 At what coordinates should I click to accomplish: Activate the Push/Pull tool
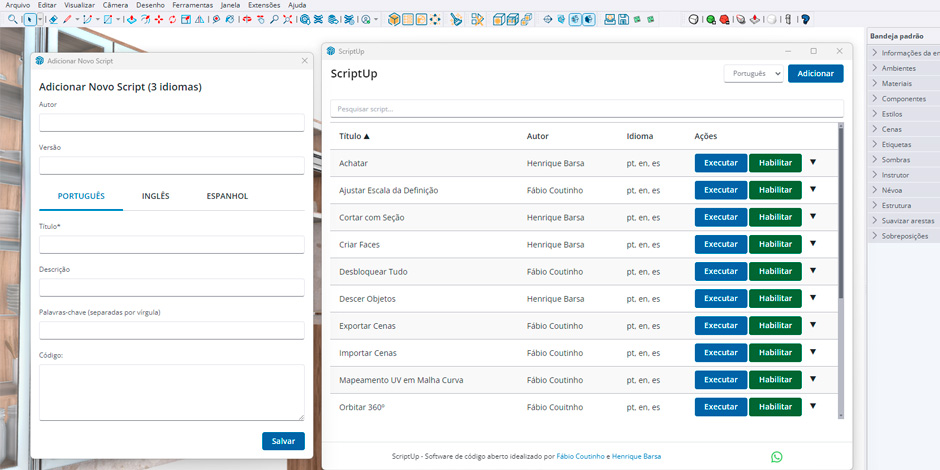(131, 19)
